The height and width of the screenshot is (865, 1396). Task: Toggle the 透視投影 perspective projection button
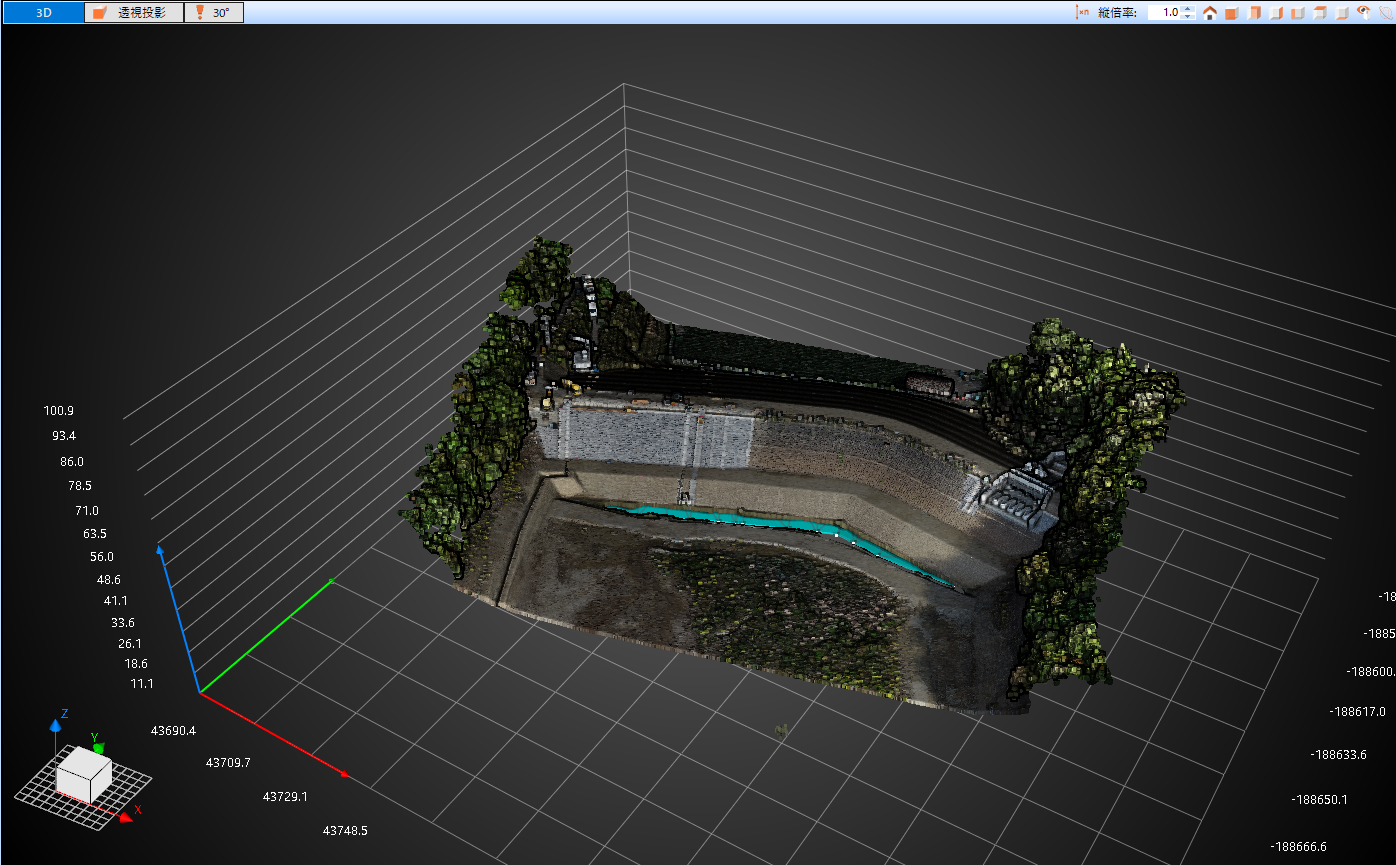point(134,13)
